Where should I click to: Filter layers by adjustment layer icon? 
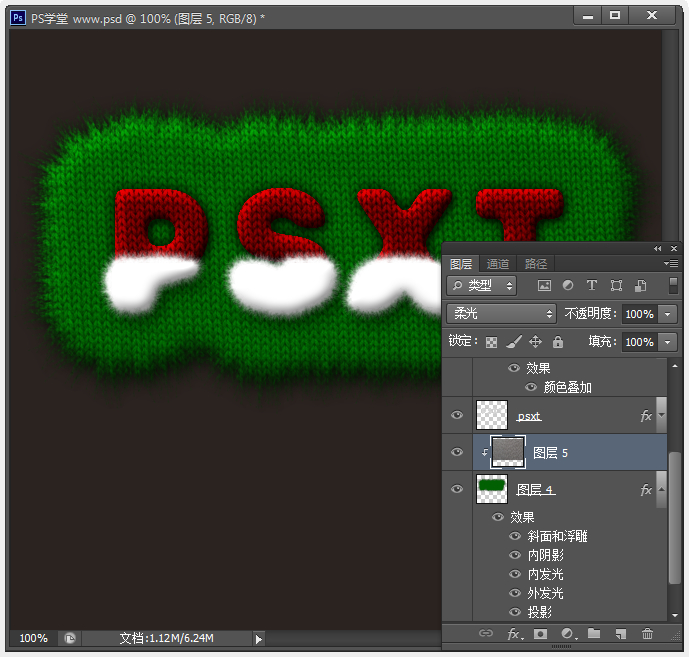[x=568, y=286]
